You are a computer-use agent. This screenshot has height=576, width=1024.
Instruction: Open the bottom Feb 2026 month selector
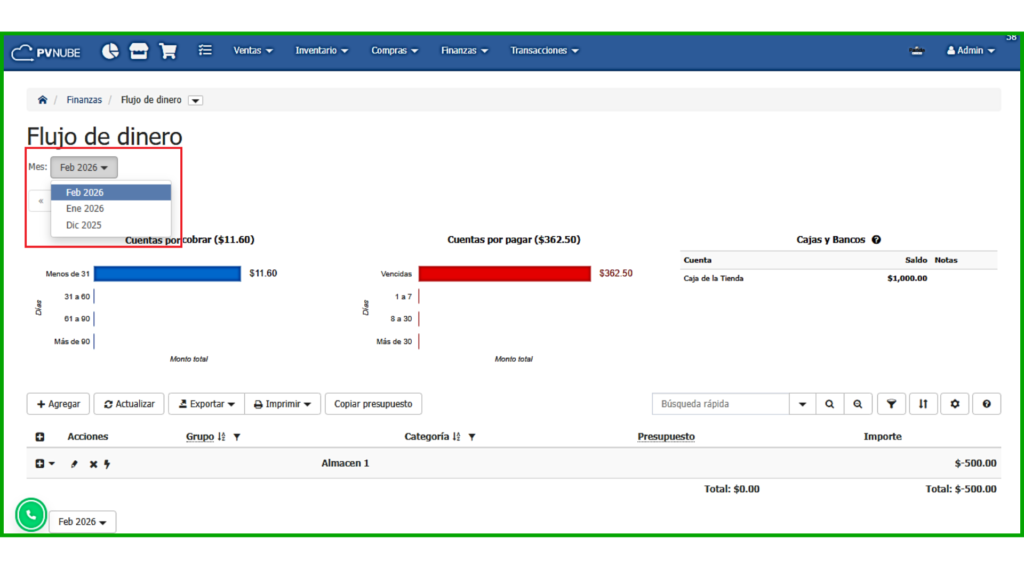[x=82, y=522]
